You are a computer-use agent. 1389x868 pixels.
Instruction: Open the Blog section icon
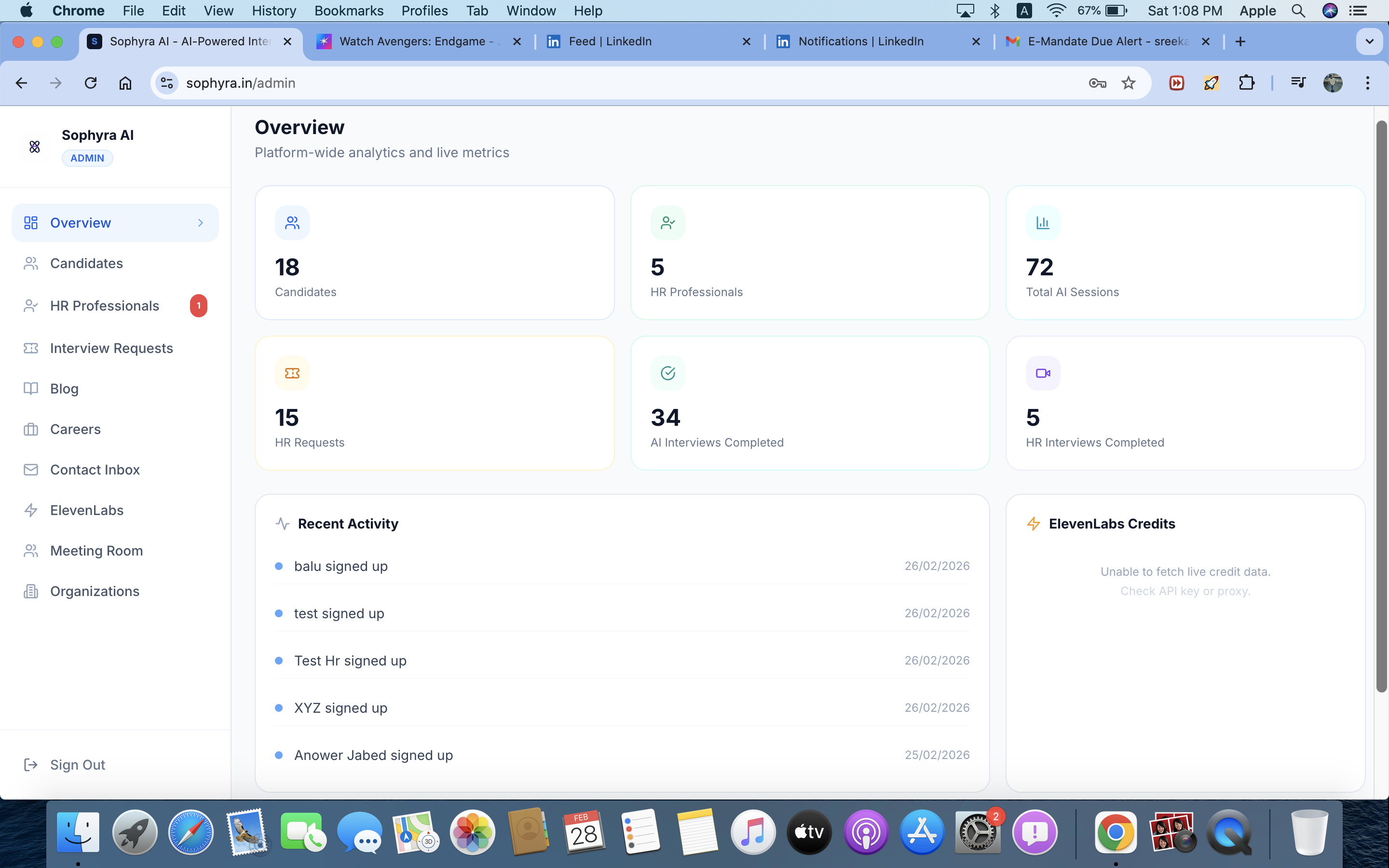(31, 388)
